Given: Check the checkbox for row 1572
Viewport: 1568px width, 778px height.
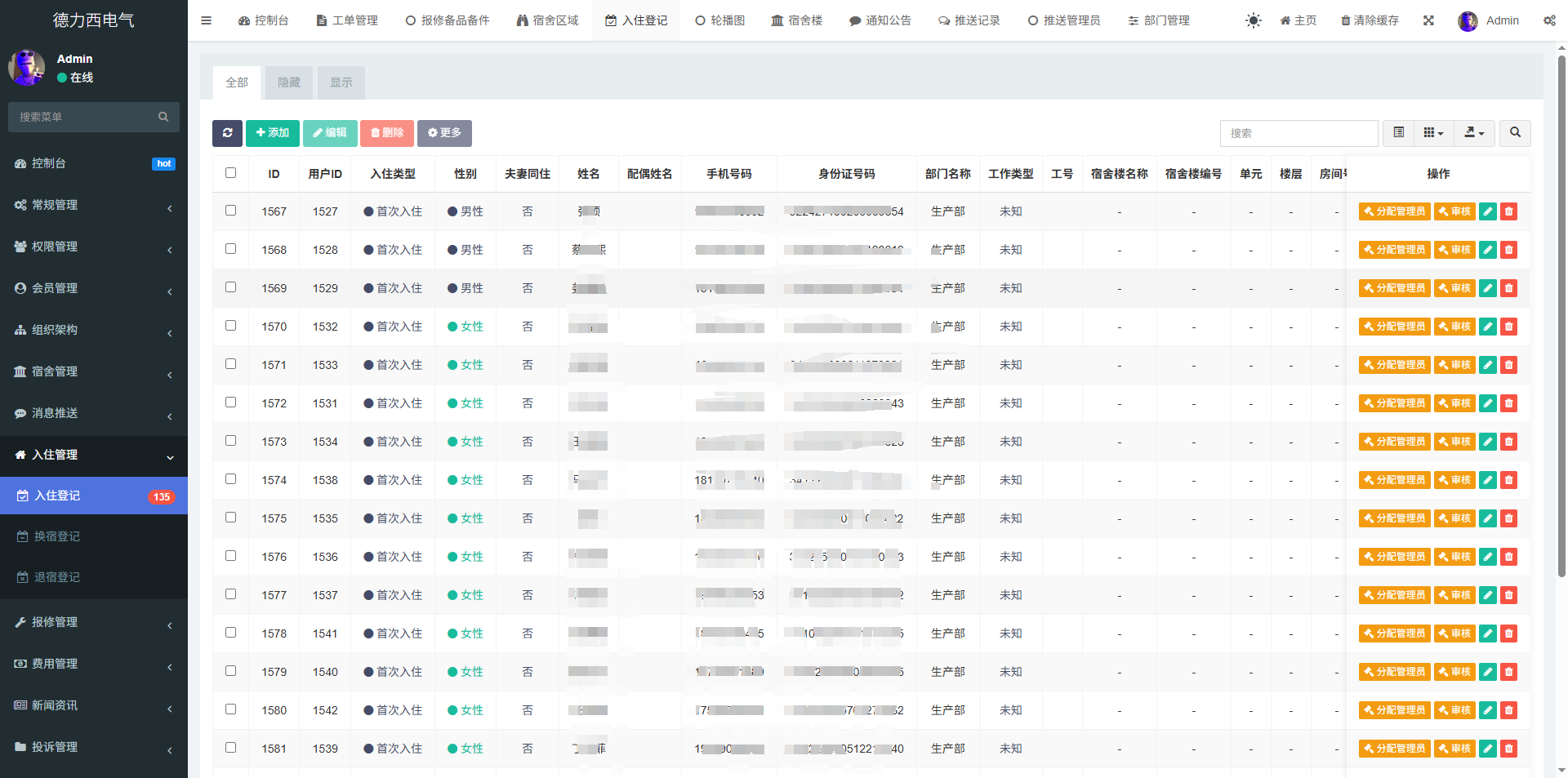Looking at the screenshot, I should point(230,402).
